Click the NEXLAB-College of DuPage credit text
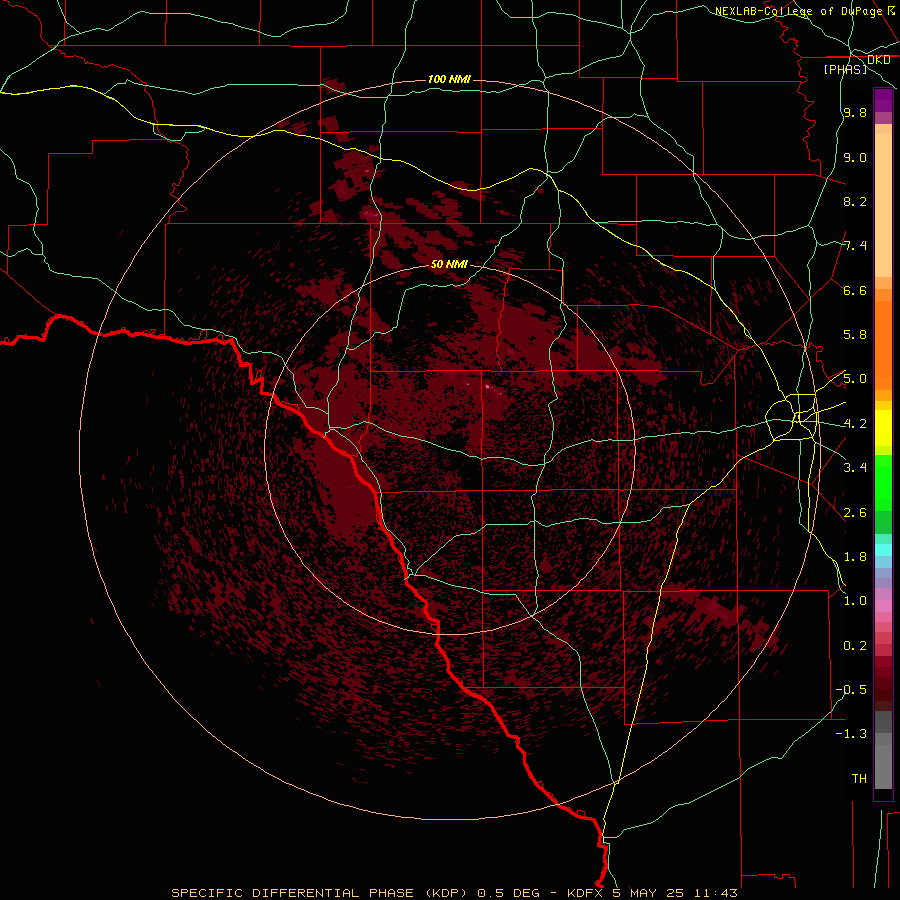The image size is (900, 900). (x=801, y=11)
